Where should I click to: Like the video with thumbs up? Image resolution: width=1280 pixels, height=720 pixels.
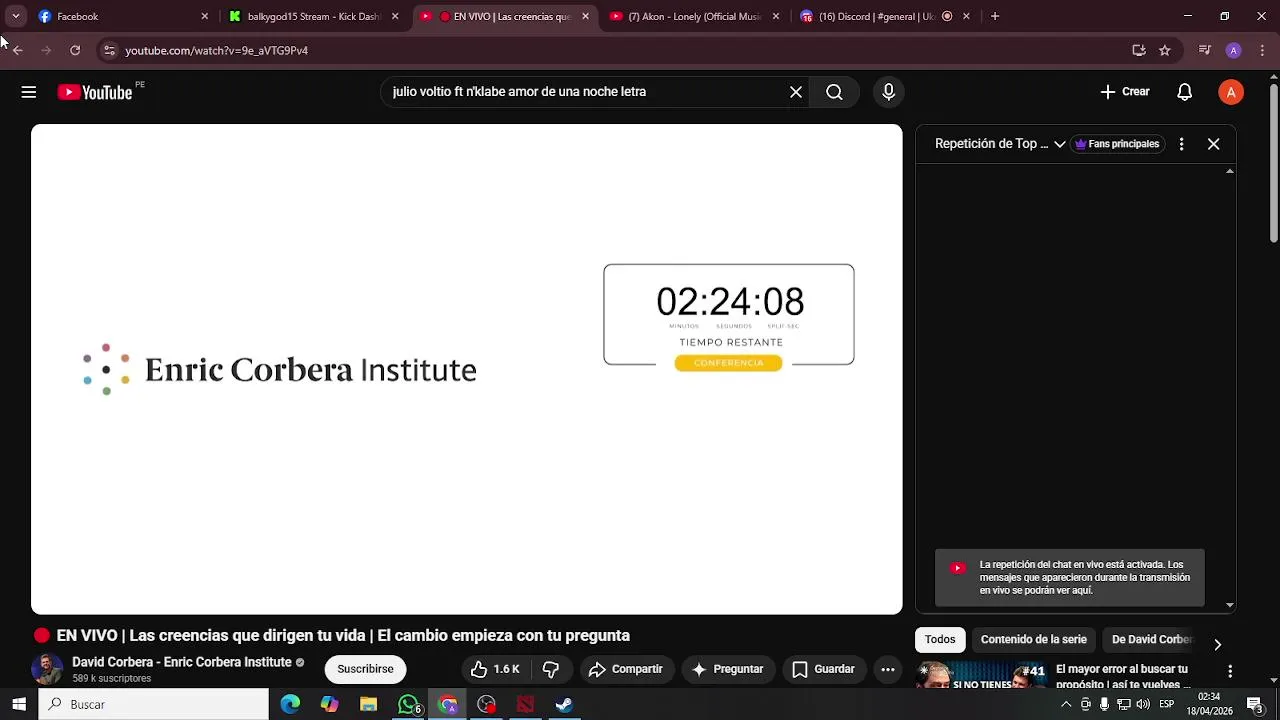[496, 669]
